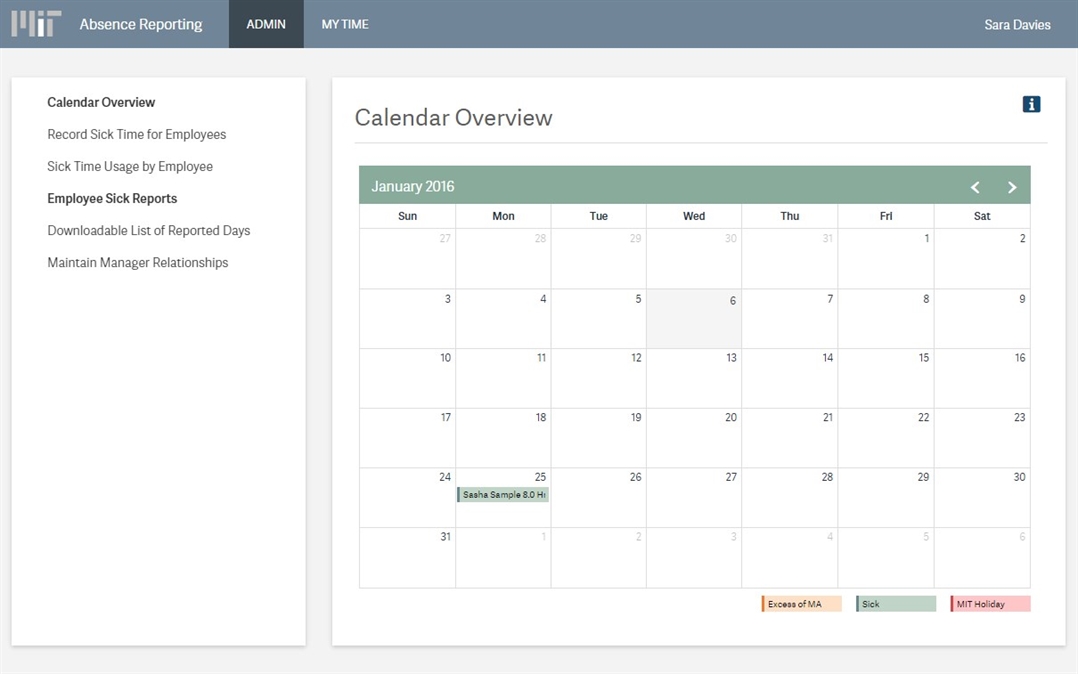
Task: Click the MIT Holiday legend swatch
Action: [x=990, y=604]
